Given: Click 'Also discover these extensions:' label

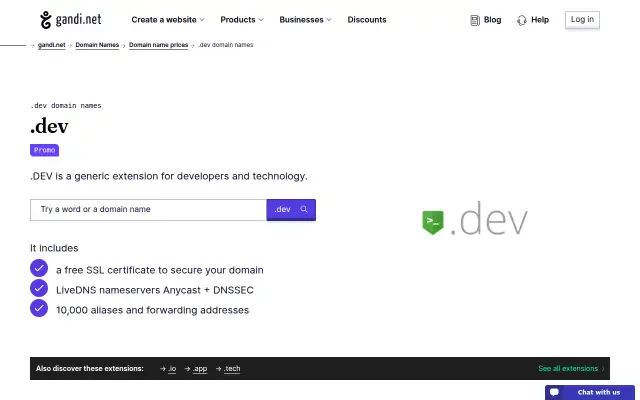Looking at the screenshot, I should tap(90, 369).
